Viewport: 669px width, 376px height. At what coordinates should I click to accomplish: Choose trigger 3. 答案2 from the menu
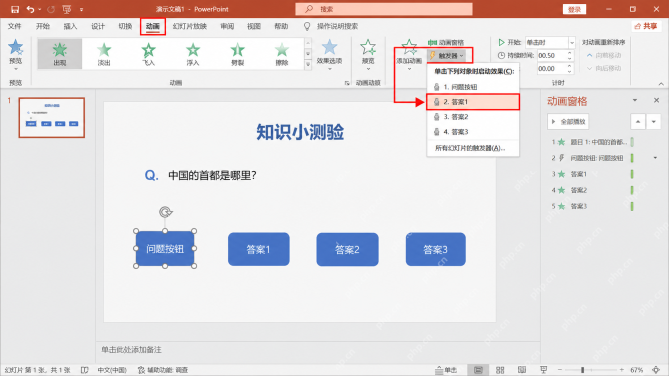(473, 117)
